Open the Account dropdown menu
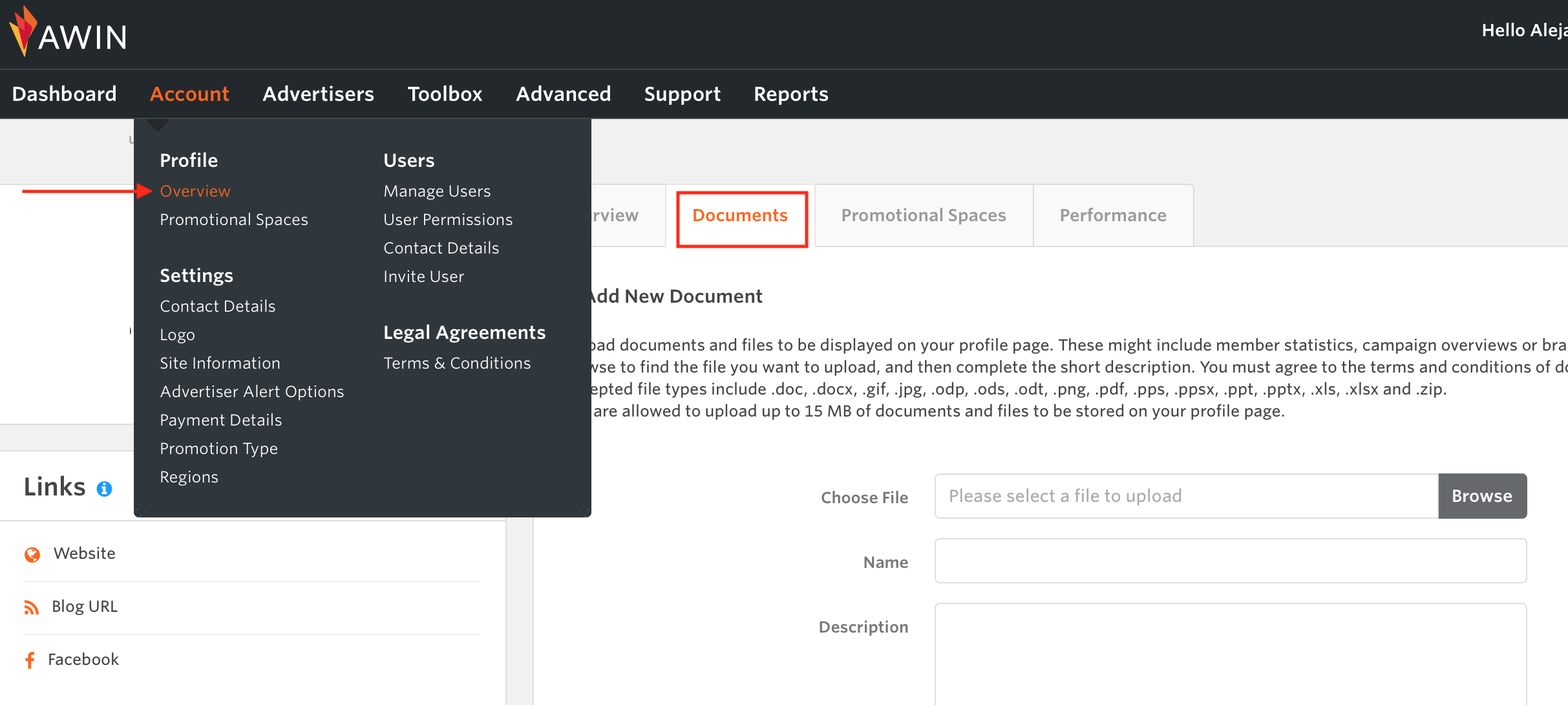The image size is (1568, 705). [189, 94]
